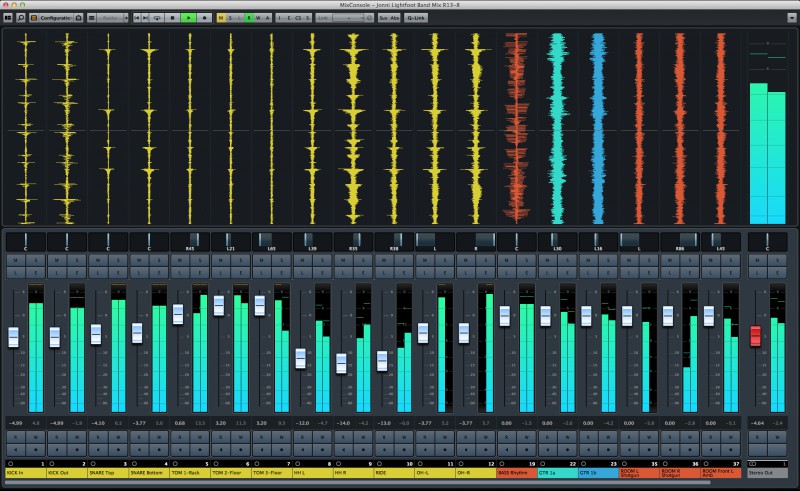Solo the KICK Out channel

[x=77, y=260]
